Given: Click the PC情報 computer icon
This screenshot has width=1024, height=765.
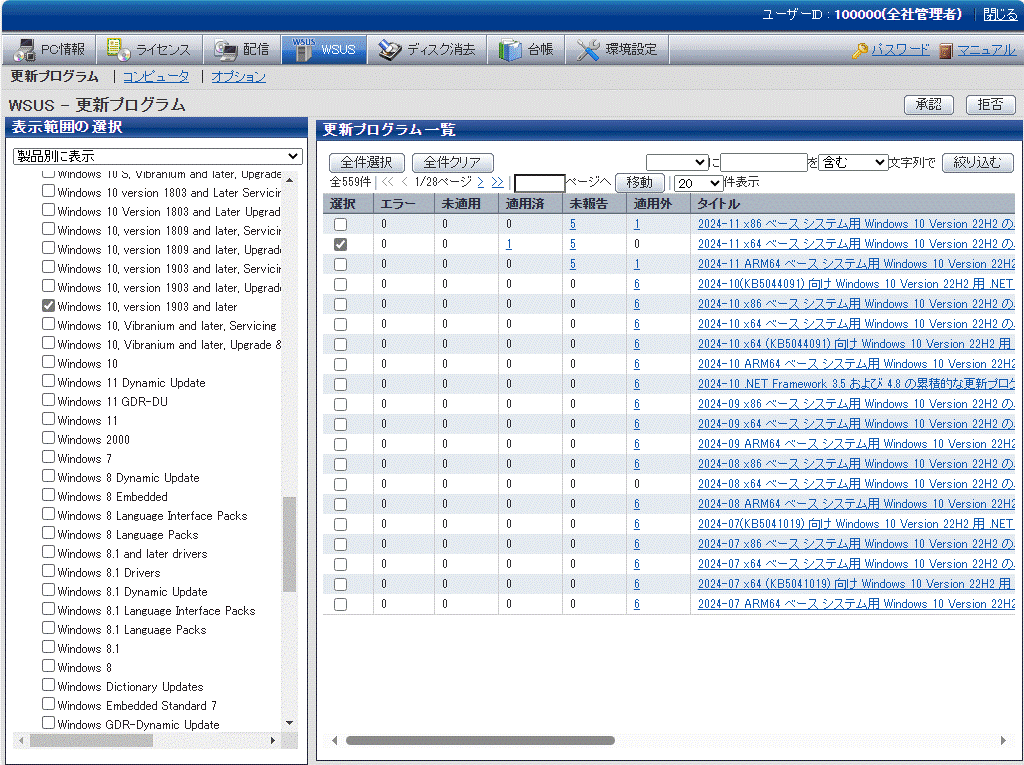Looking at the screenshot, I should [25, 50].
